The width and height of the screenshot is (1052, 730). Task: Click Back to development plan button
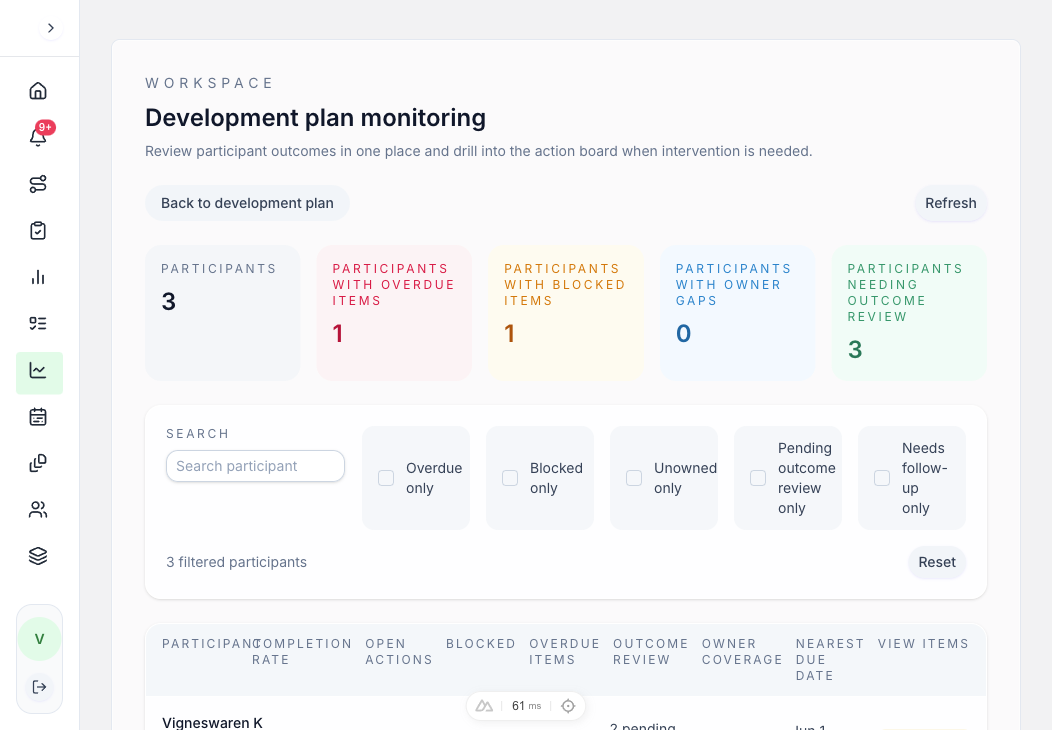point(247,203)
